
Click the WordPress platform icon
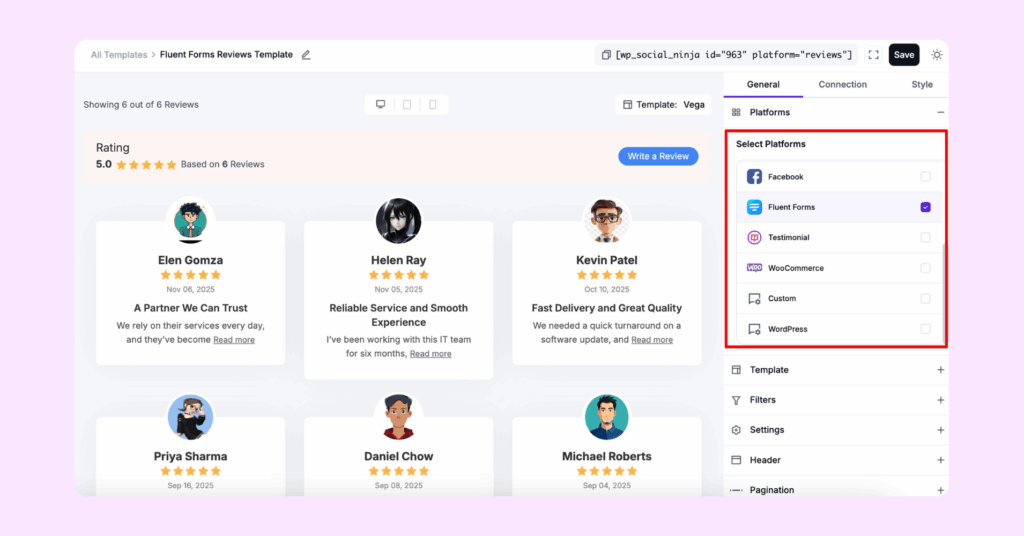click(x=754, y=329)
